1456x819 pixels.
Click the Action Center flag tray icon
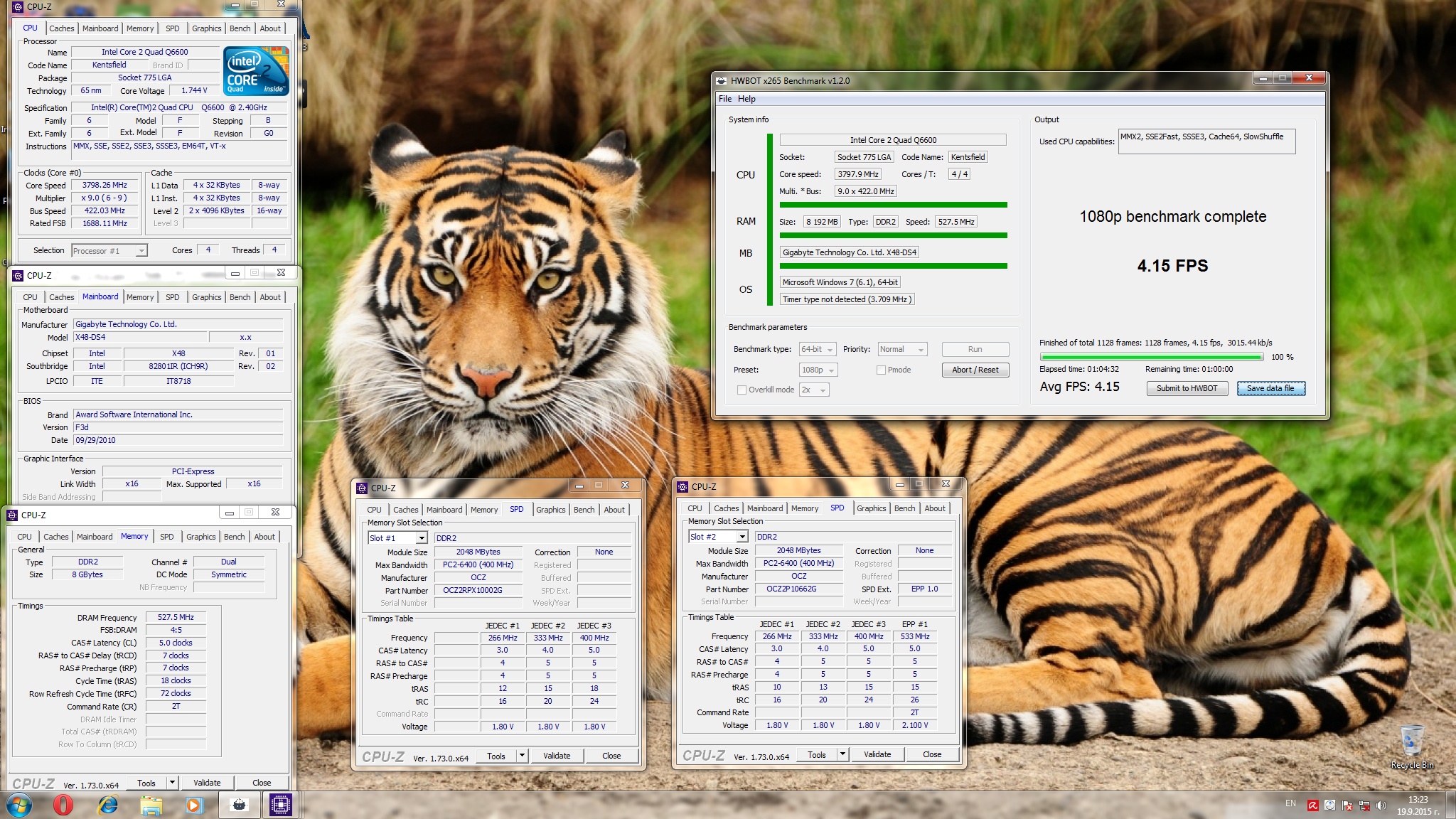point(1347,805)
